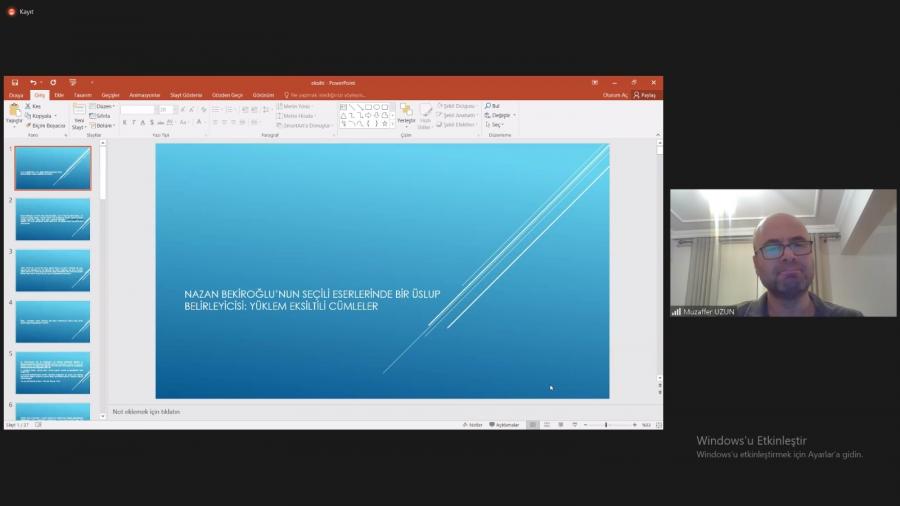This screenshot has height=506, width=900.
Task: Toggle the Notlar pane in status bar
Action: pyautogui.click(x=472, y=425)
